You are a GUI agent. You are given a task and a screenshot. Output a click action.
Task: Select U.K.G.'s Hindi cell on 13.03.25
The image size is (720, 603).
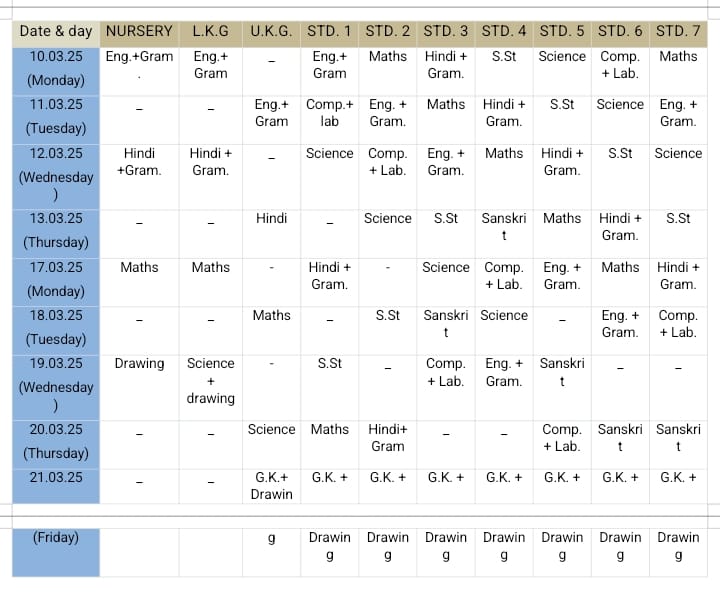coord(271,218)
